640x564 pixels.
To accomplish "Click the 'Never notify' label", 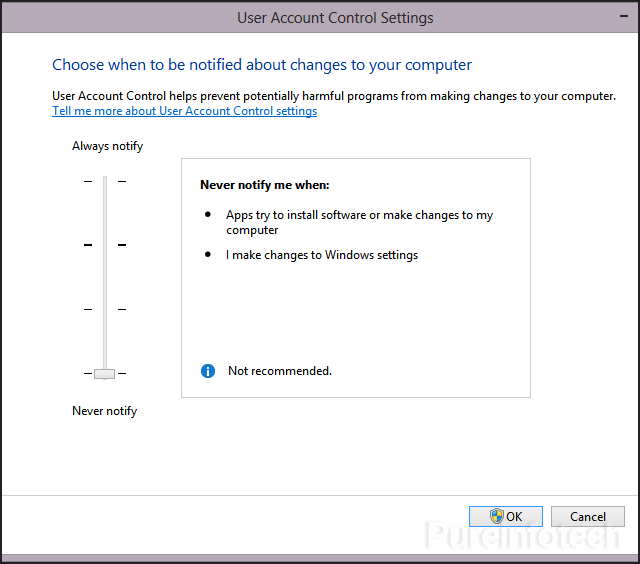I will pos(104,411).
